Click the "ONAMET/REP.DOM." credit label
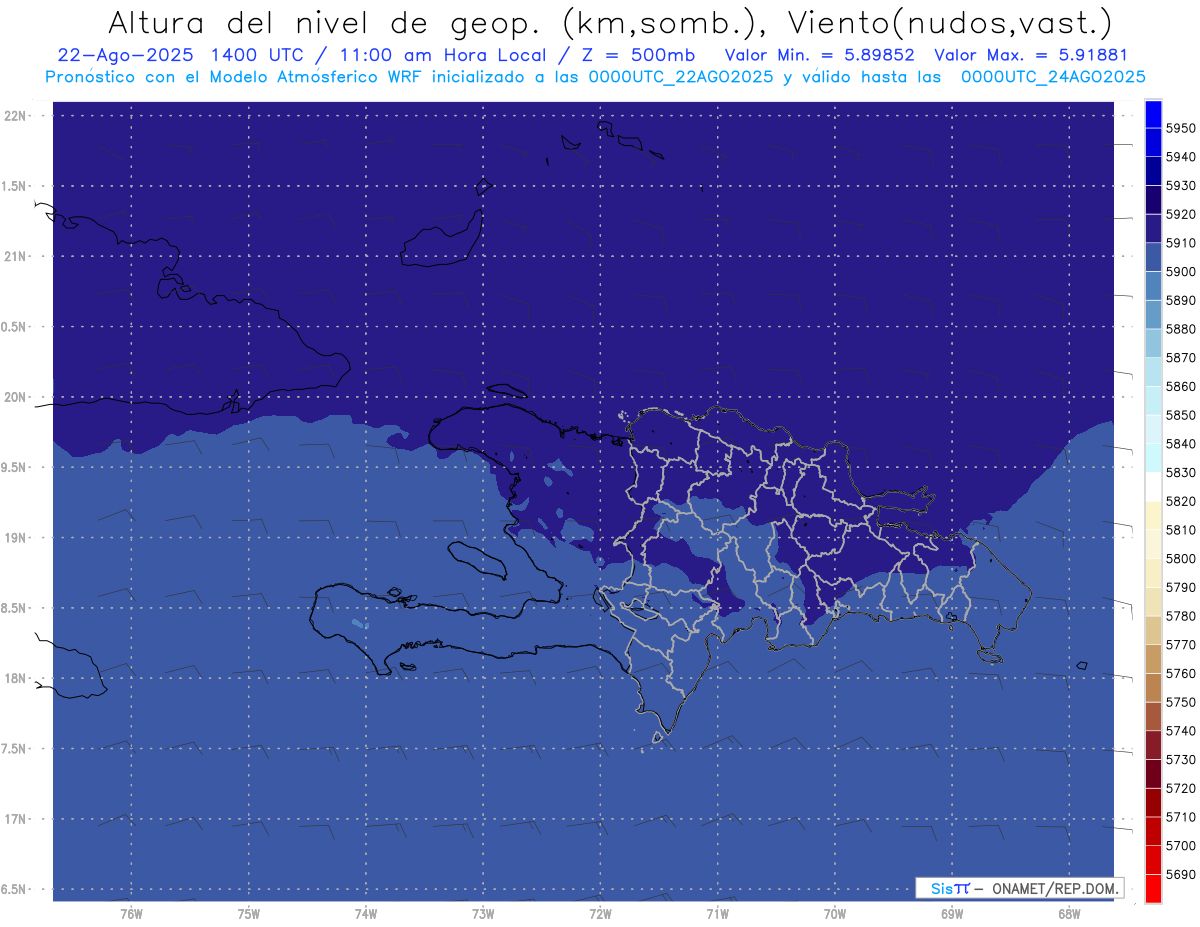The height and width of the screenshot is (927, 1200). click(1053, 888)
